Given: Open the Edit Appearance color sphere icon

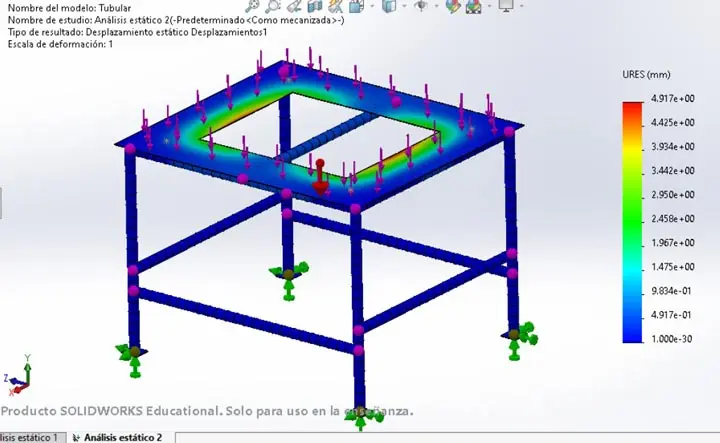Looking at the screenshot, I should (x=454, y=5).
